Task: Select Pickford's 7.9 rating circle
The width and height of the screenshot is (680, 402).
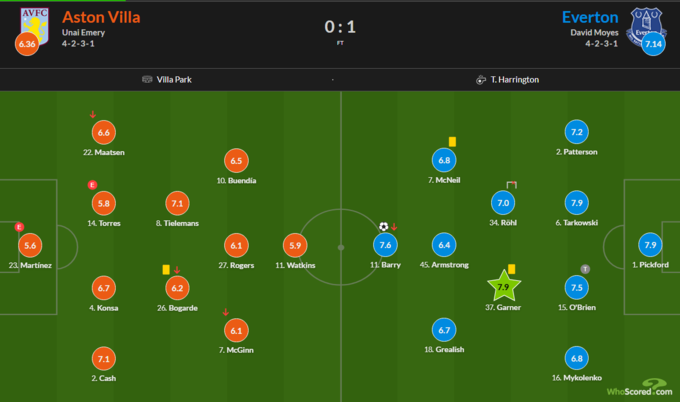Action: [648, 245]
